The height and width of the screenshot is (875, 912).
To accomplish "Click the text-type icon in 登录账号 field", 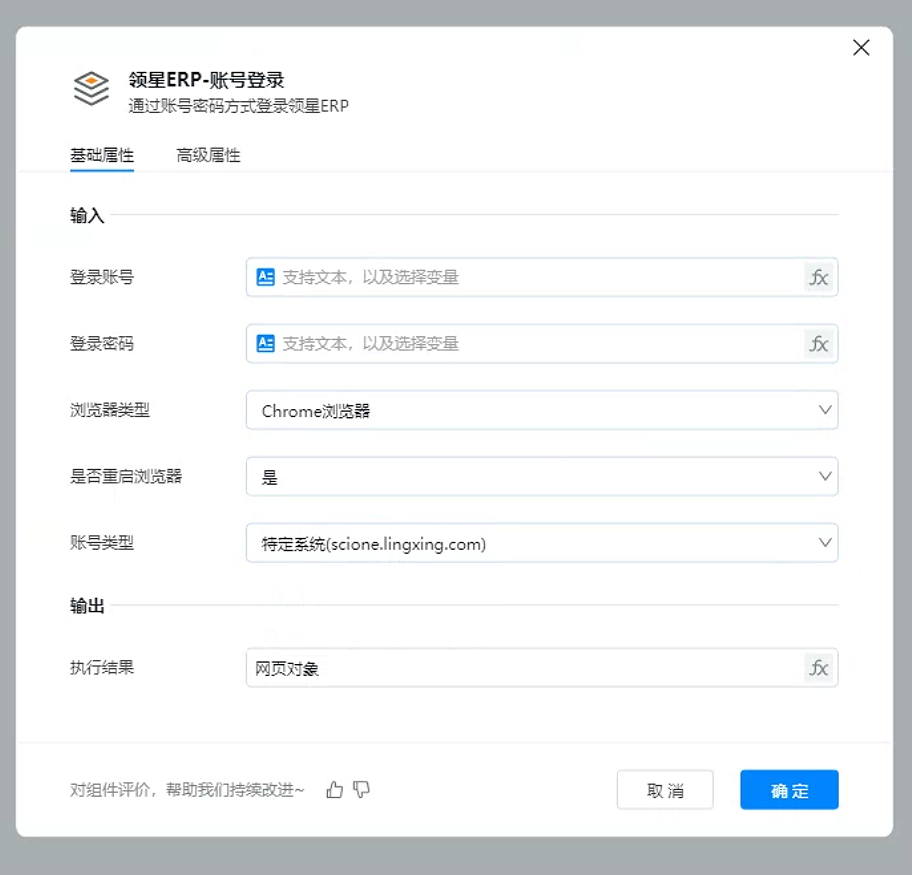I will (x=265, y=277).
